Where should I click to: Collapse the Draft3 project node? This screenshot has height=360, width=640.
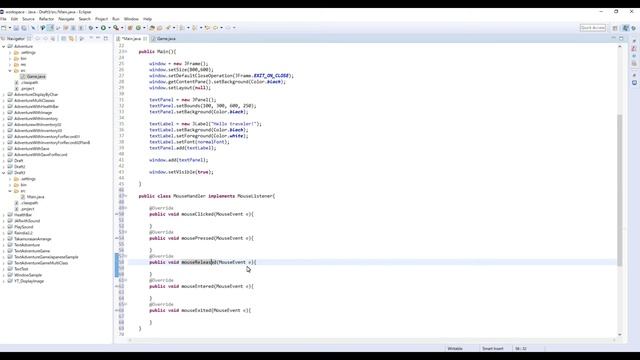[4, 173]
